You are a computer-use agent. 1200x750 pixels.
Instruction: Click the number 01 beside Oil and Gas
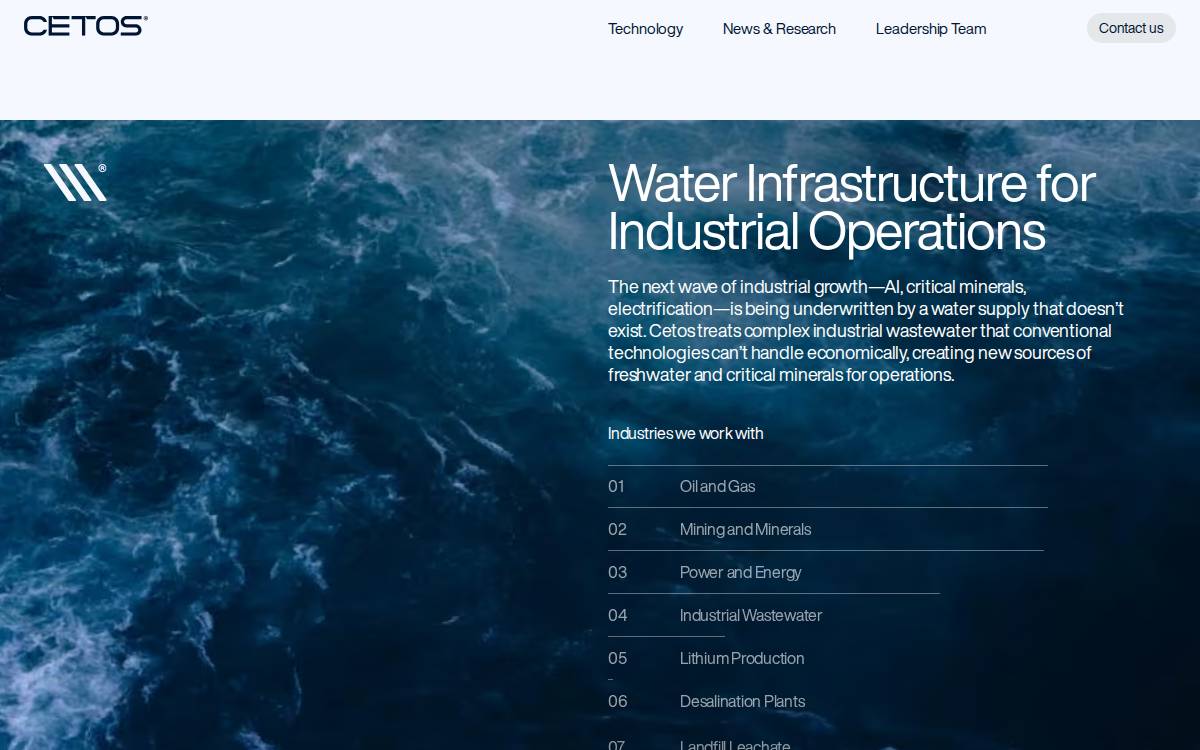[x=616, y=487]
